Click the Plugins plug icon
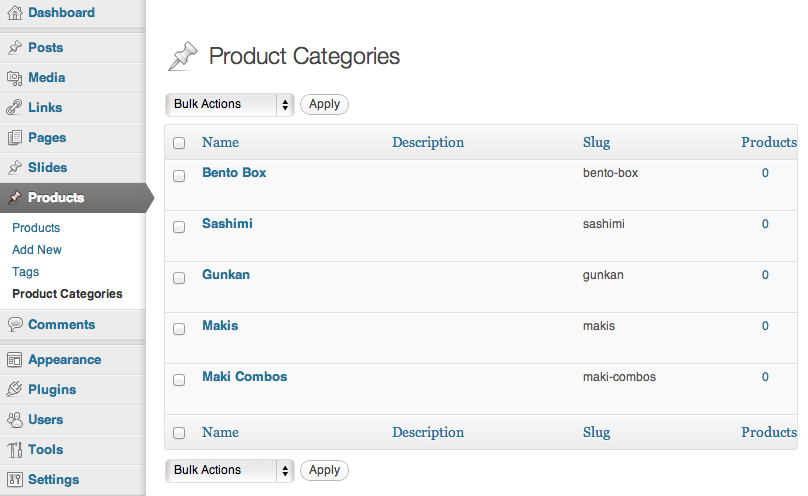 [14, 389]
